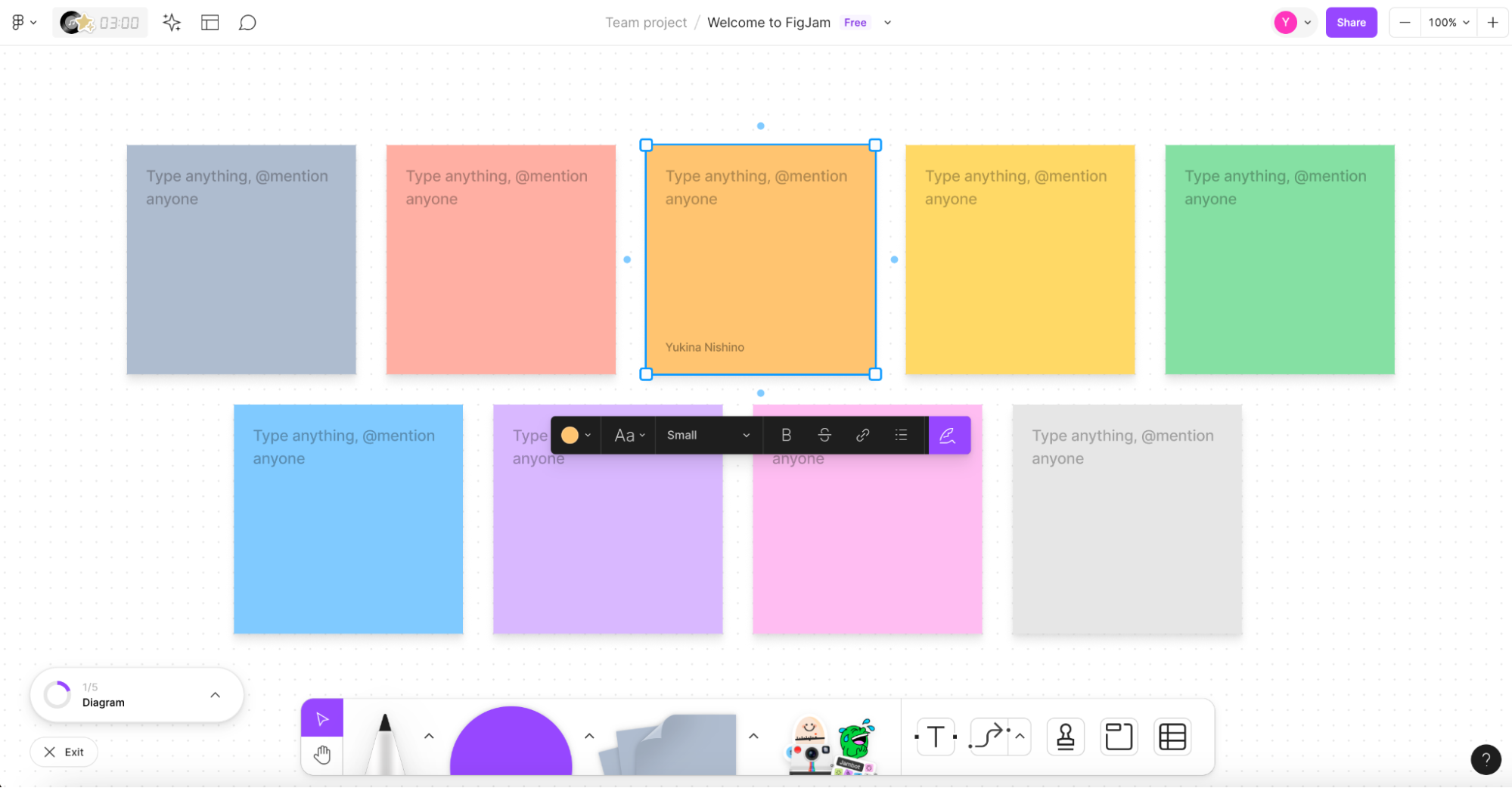1512x788 pixels.
Task: Select the green sticky note
Action: pos(1280,259)
